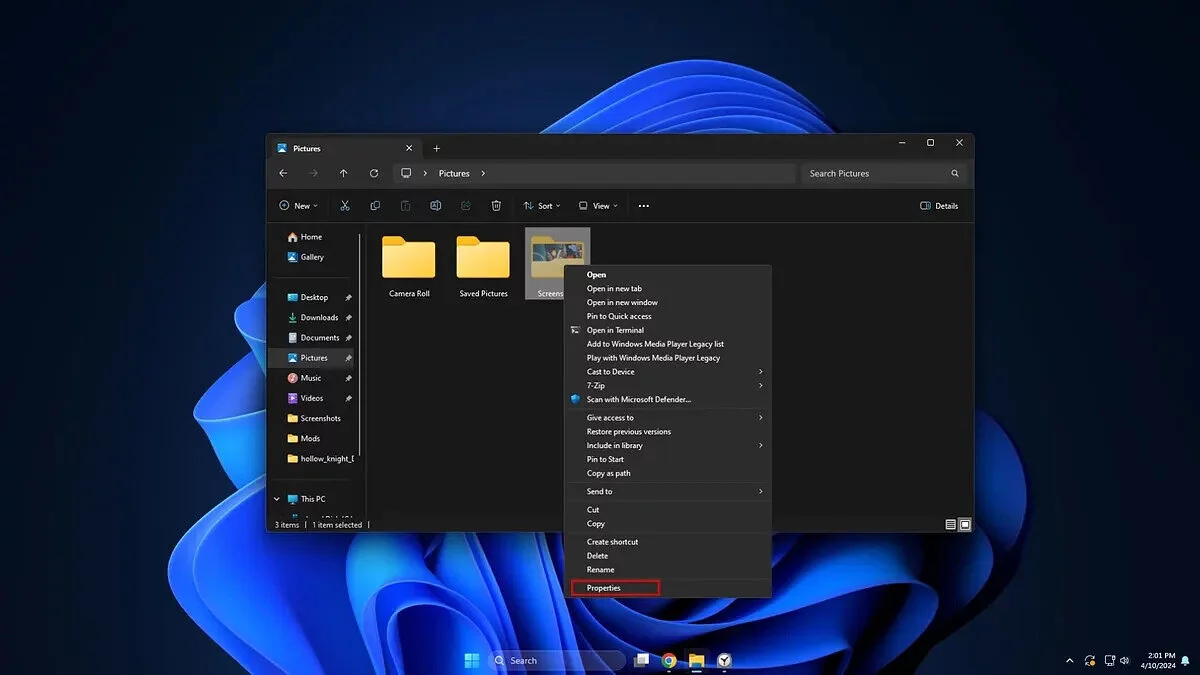Go up one folder level arrow
The width and height of the screenshot is (1200, 675).
pyautogui.click(x=343, y=173)
